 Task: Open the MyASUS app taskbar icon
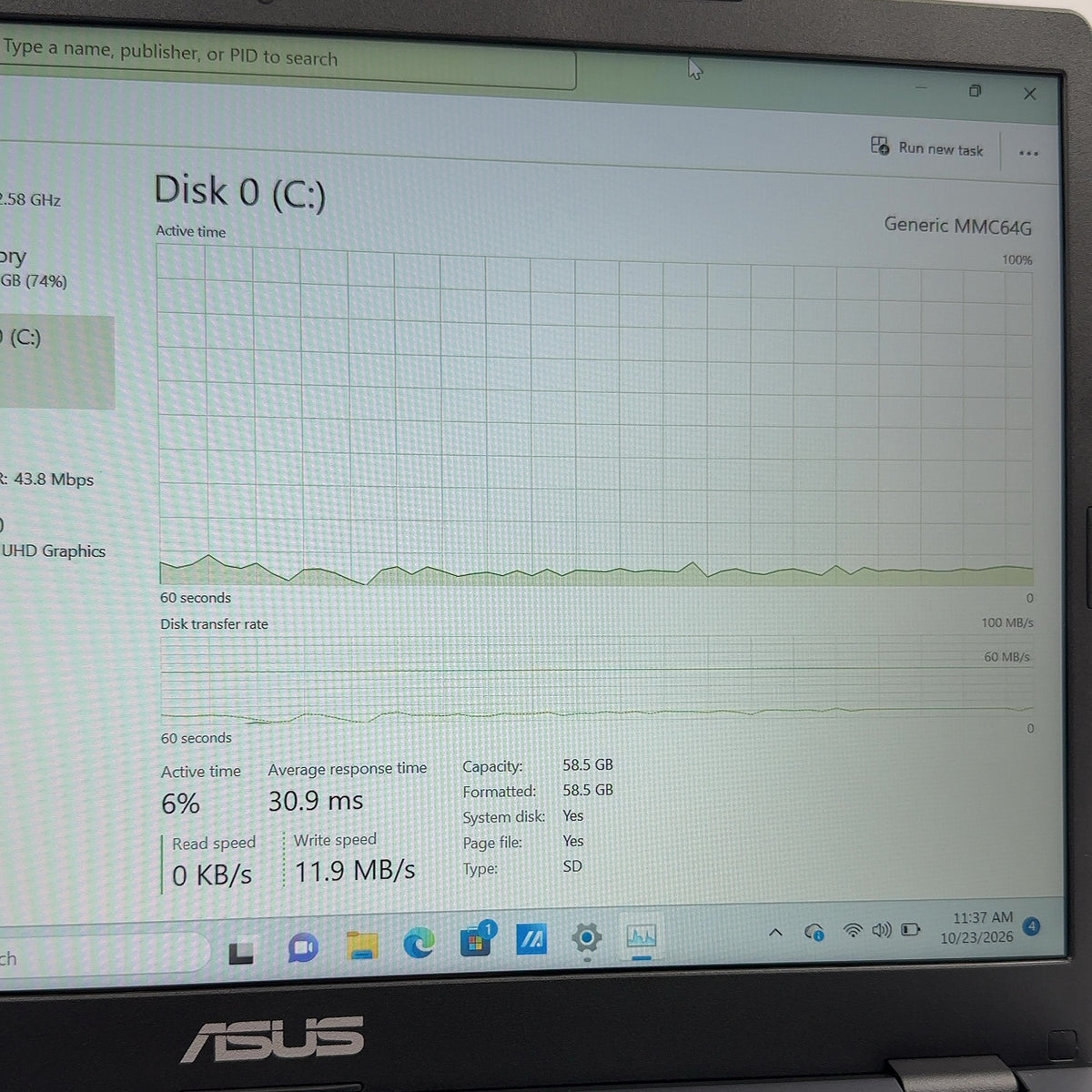pos(531,939)
